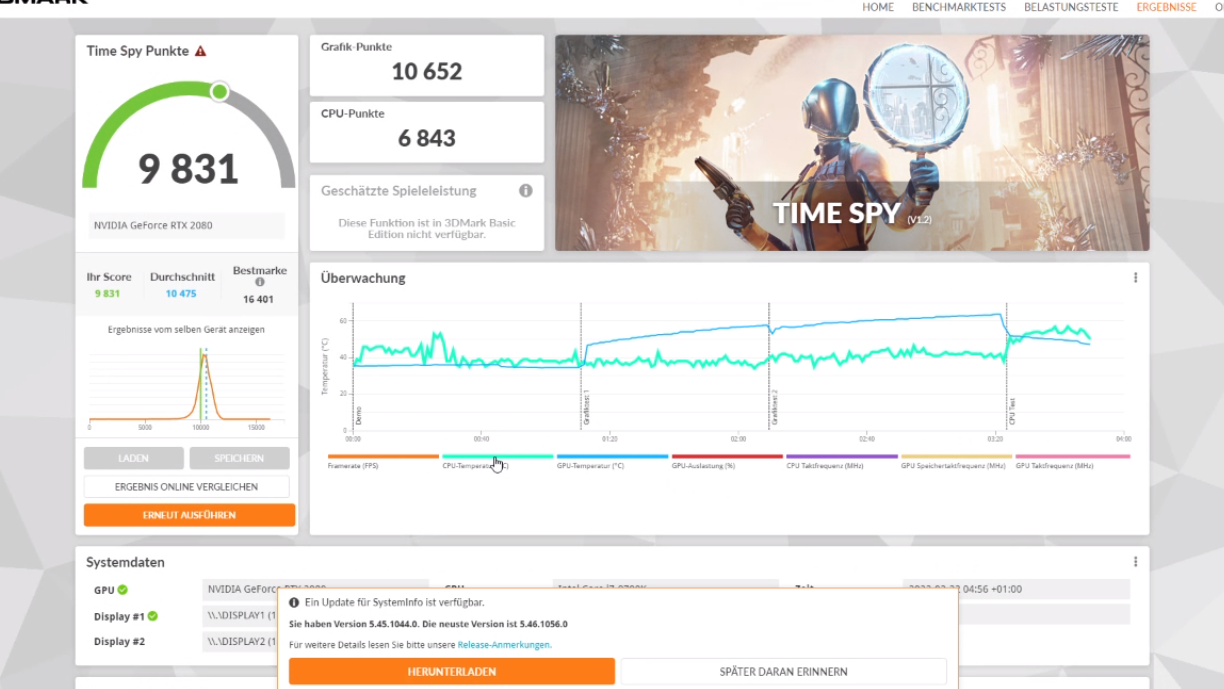Click the CPU Test marker line on chart
Screen dimensions: 1224x689
(x=1007, y=365)
